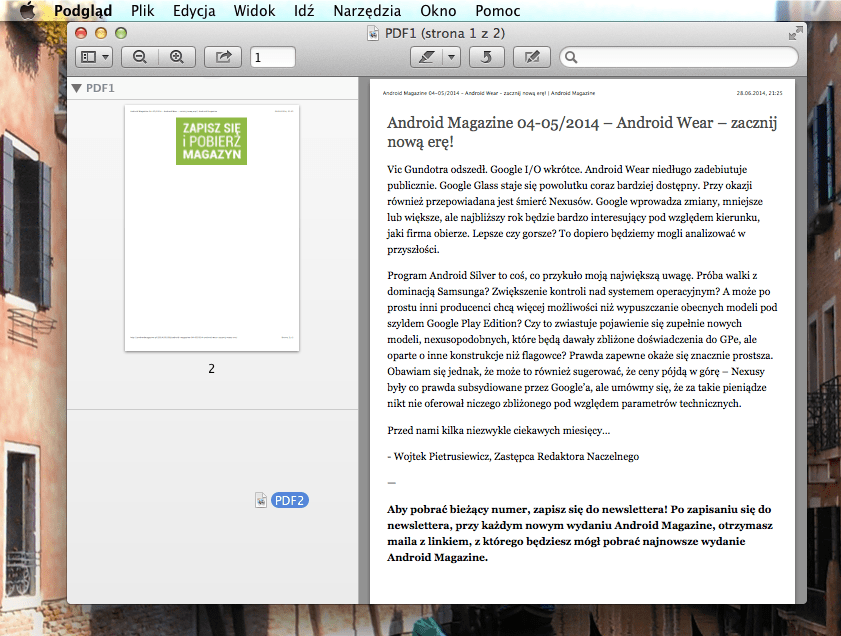The width and height of the screenshot is (841, 636).
Task: Open the sidebar view options dropdown
Action: pyautogui.click(x=94, y=57)
